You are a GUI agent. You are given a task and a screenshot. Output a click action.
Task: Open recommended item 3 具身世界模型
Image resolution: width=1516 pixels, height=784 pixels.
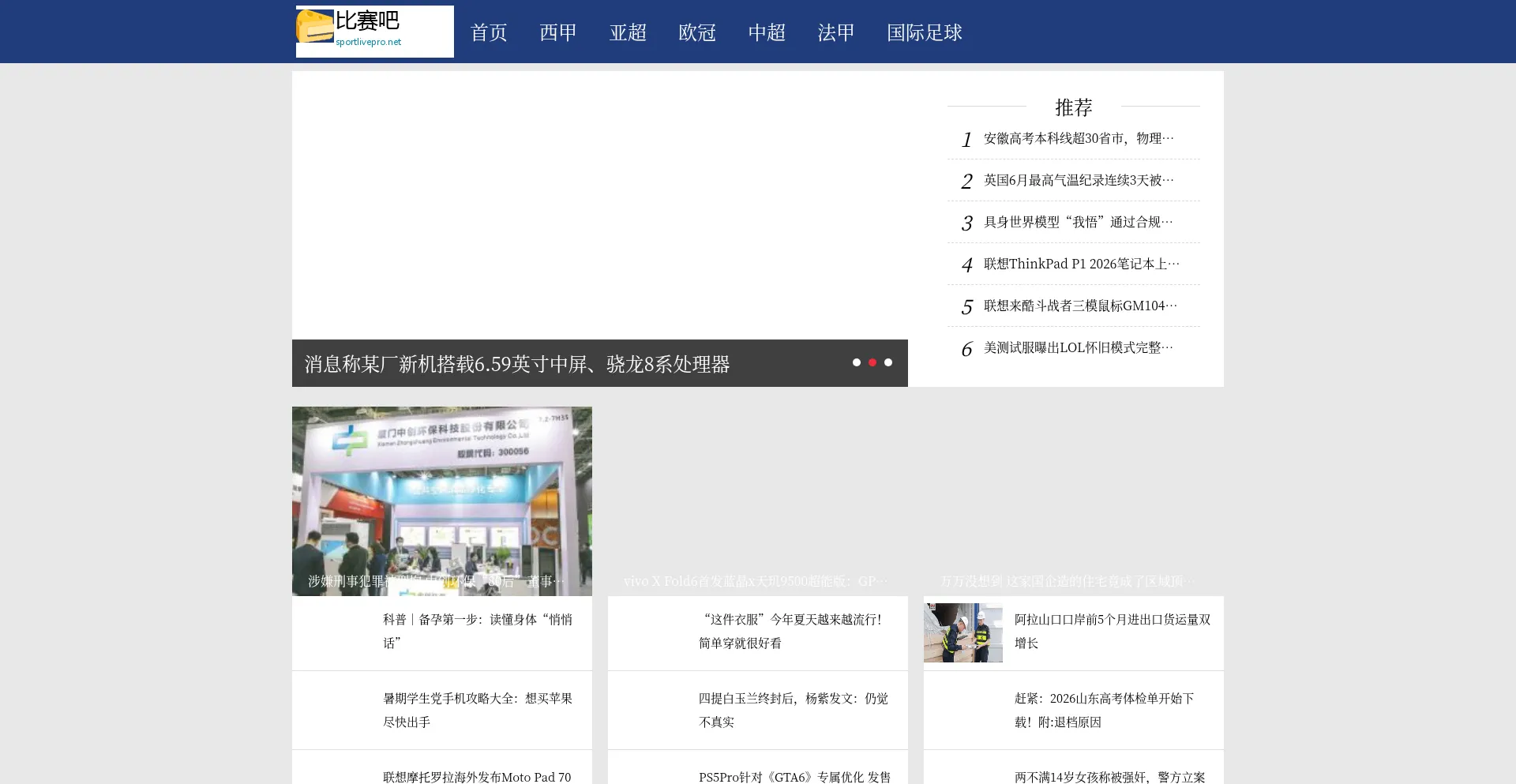point(1079,222)
